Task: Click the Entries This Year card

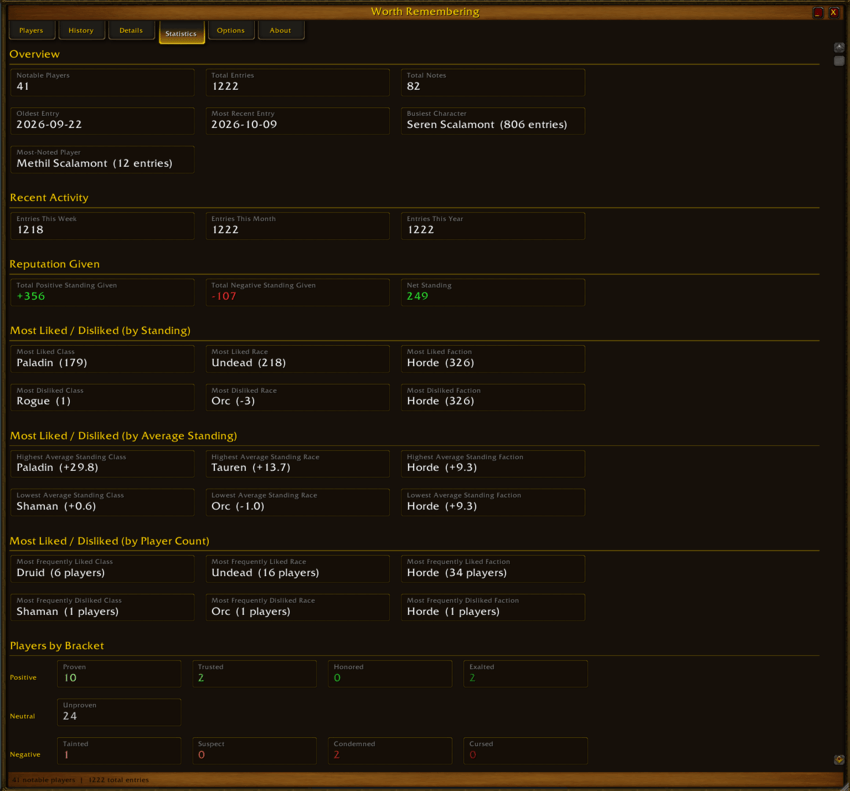Action: tap(493, 226)
